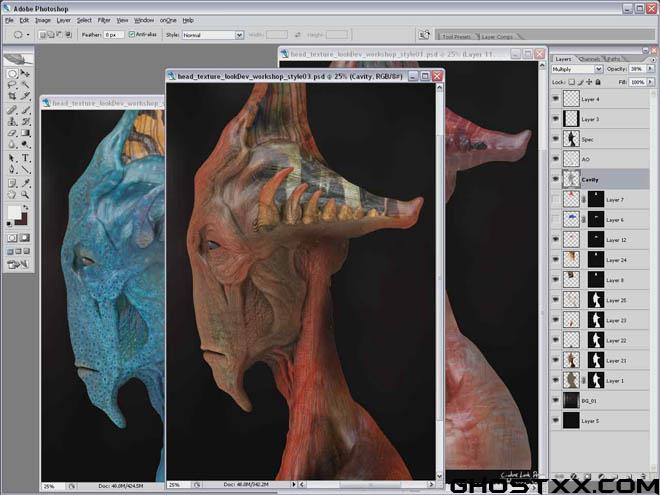Select the Notes tool
This screenshot has width=660, height=495.
12,184
